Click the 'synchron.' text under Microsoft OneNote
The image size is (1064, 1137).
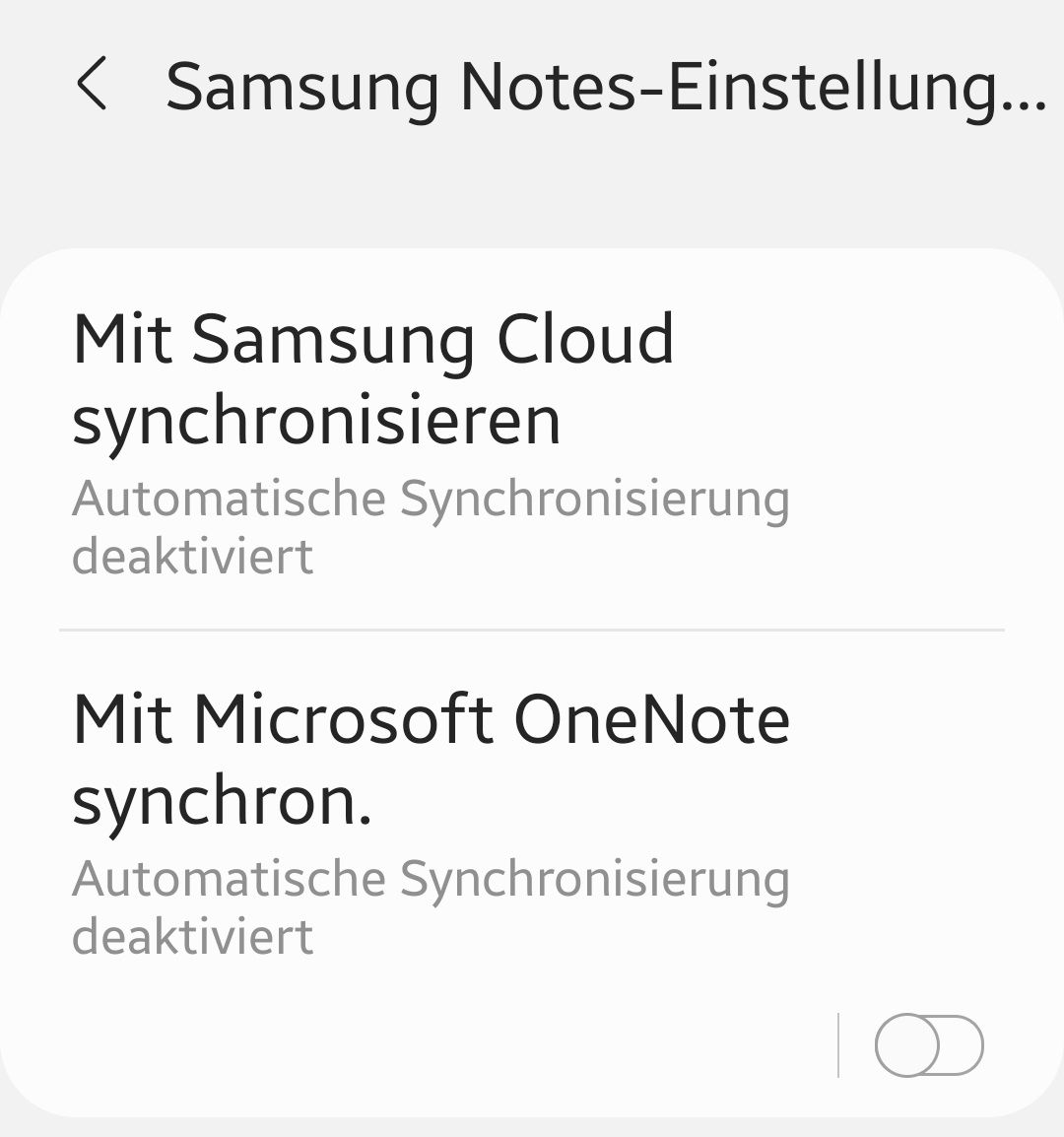222,803
